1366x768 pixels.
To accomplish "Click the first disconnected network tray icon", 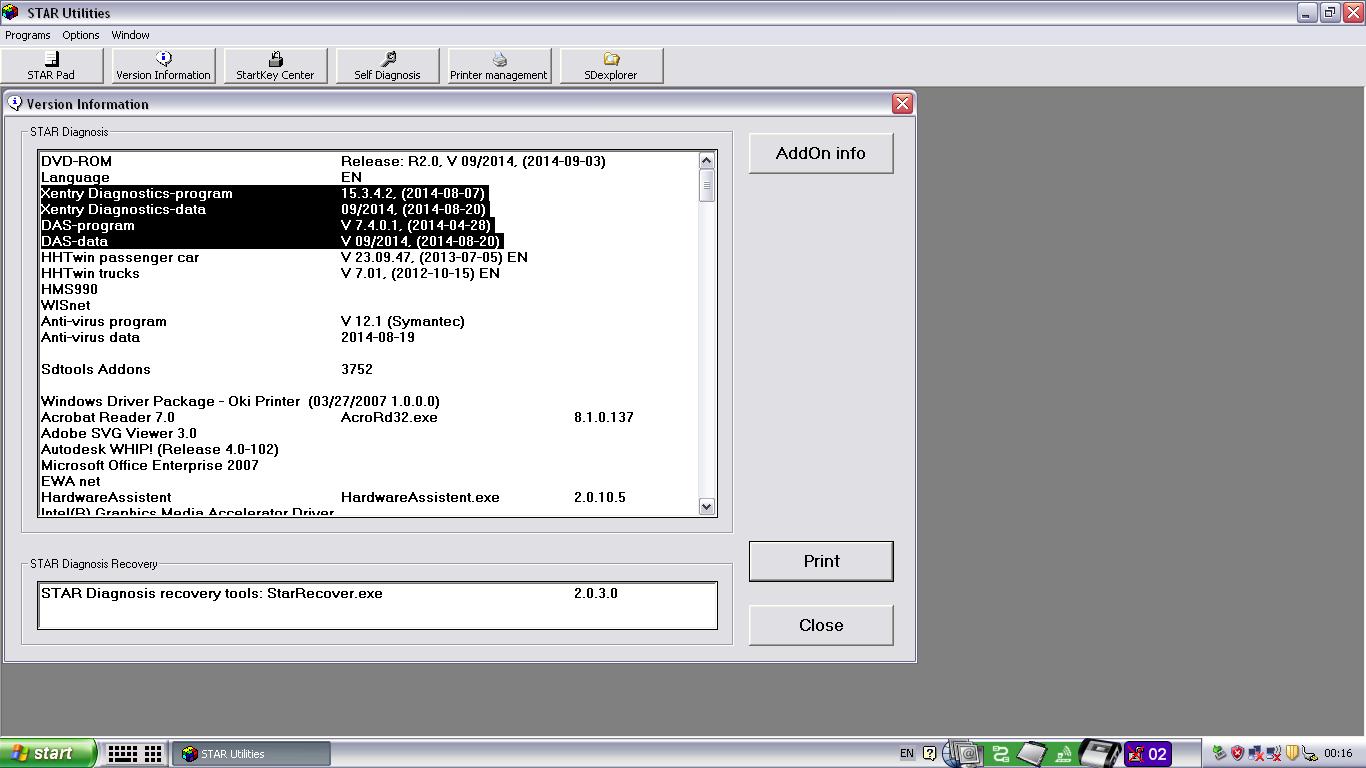I will 1255,754.
